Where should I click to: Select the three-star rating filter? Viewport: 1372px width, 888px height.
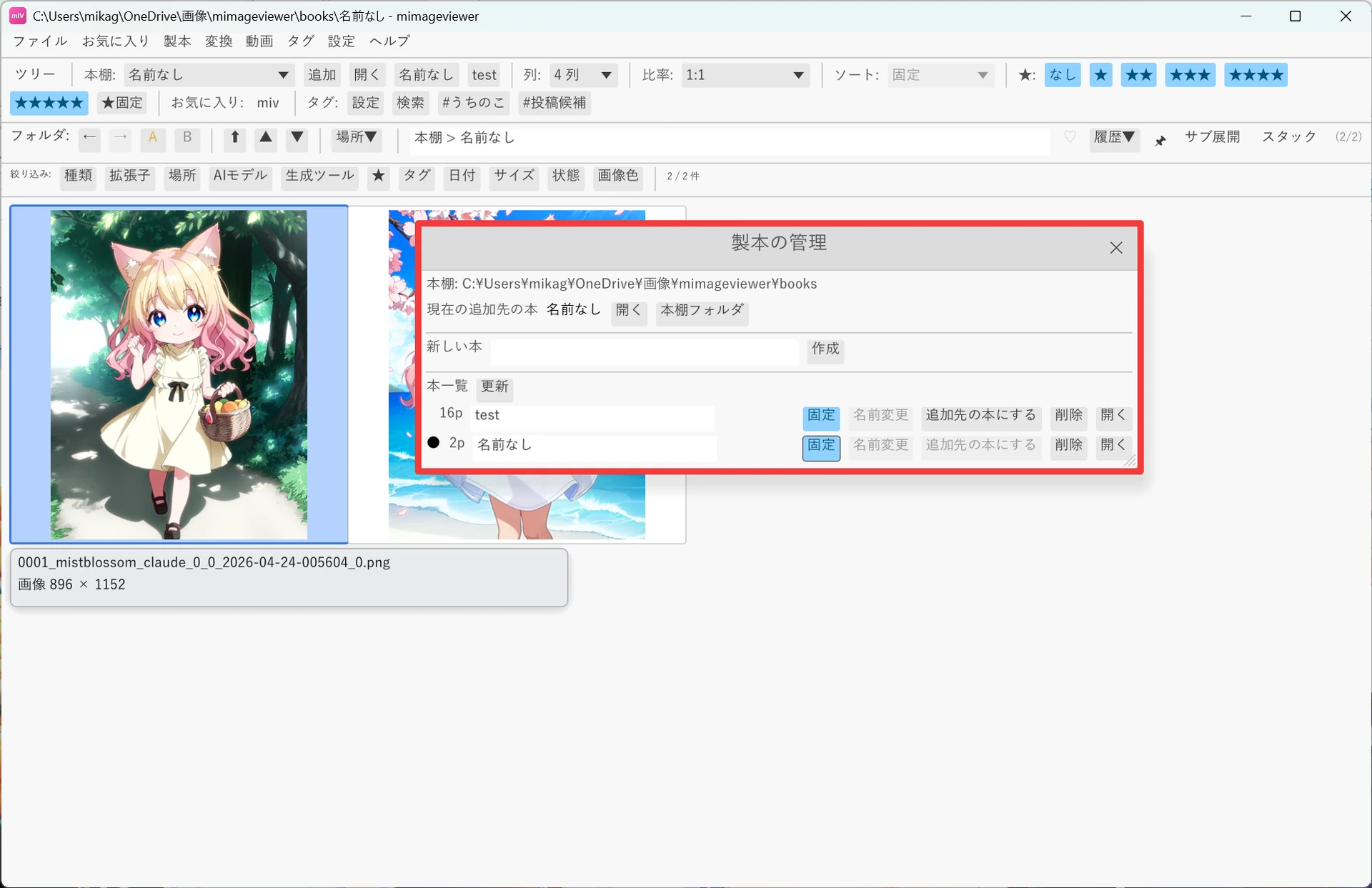tap(1190, 75)
